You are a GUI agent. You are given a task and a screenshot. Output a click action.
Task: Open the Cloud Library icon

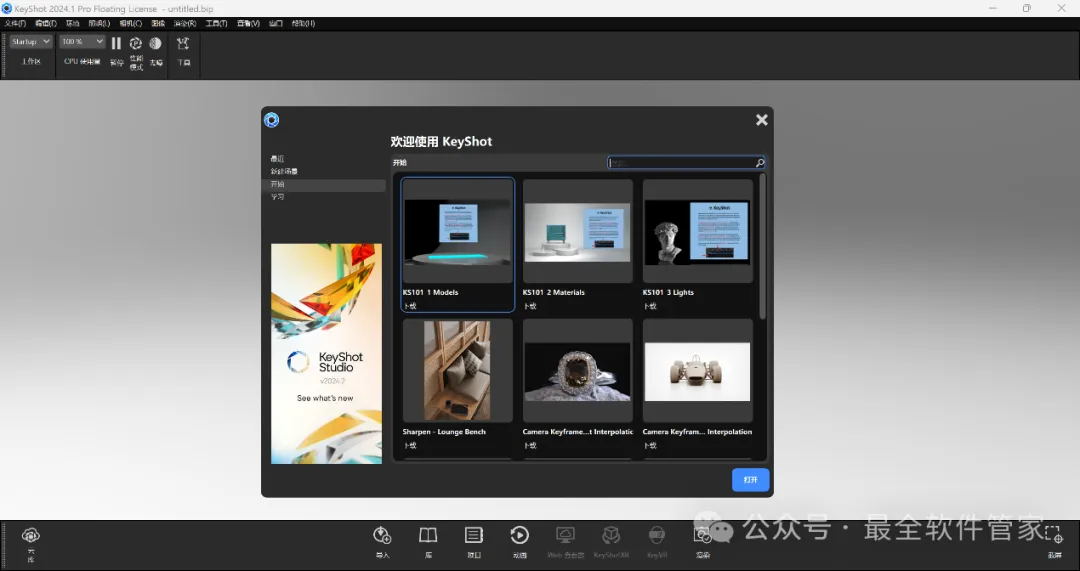point(30,535)
